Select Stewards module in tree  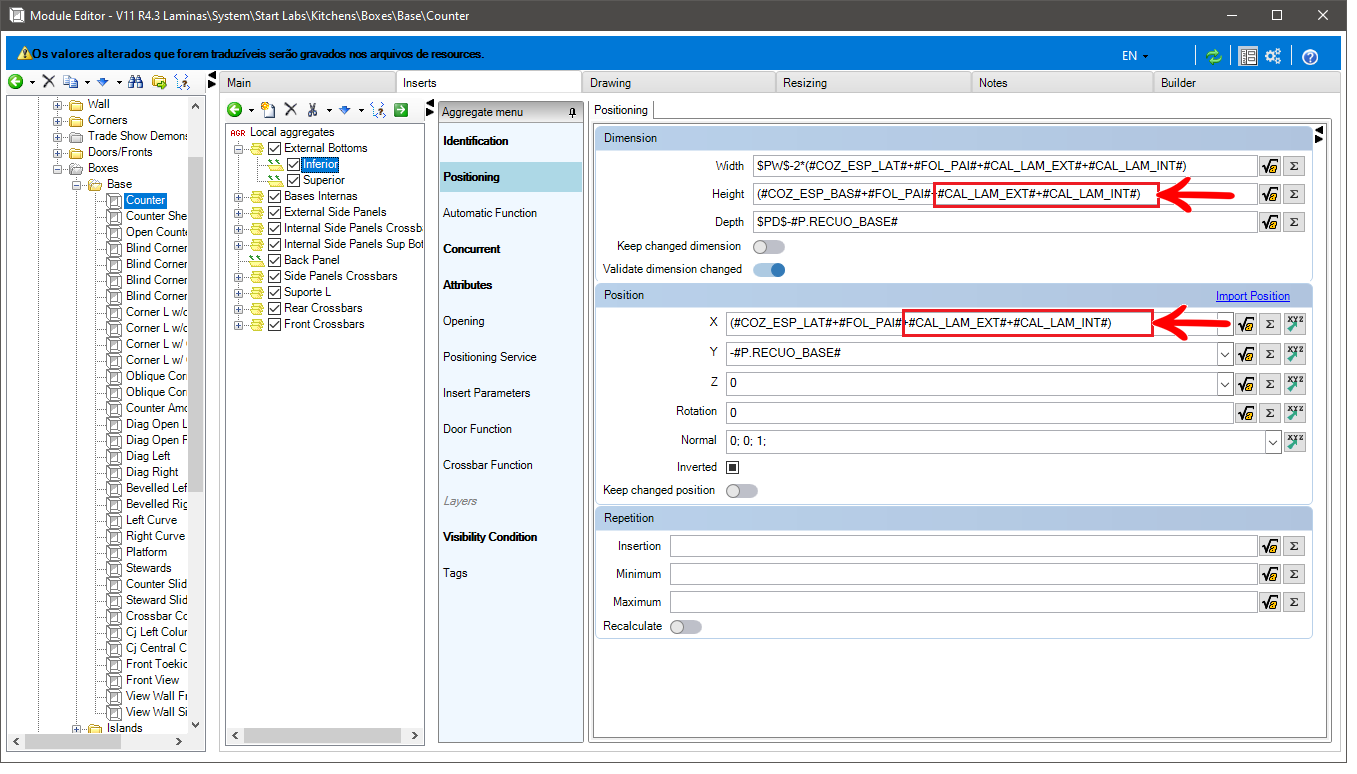[x=148, y=568]
